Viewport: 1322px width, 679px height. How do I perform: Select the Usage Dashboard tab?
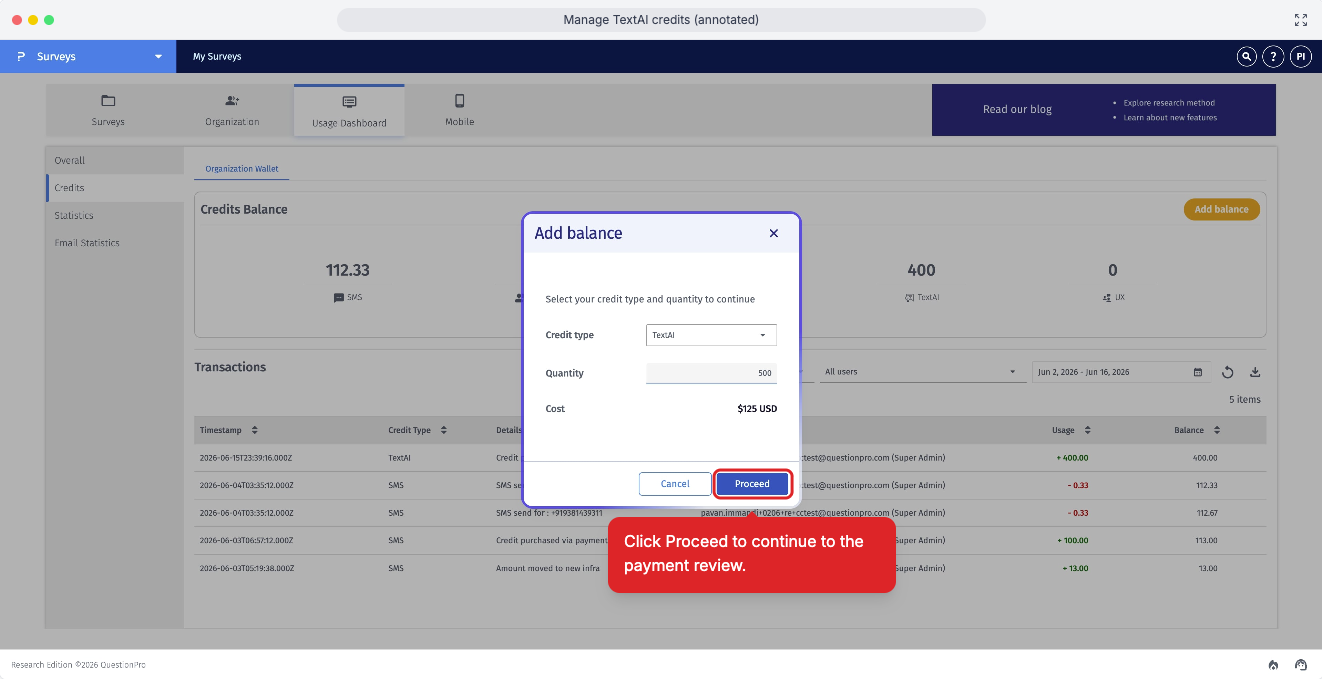coord(349,110)
